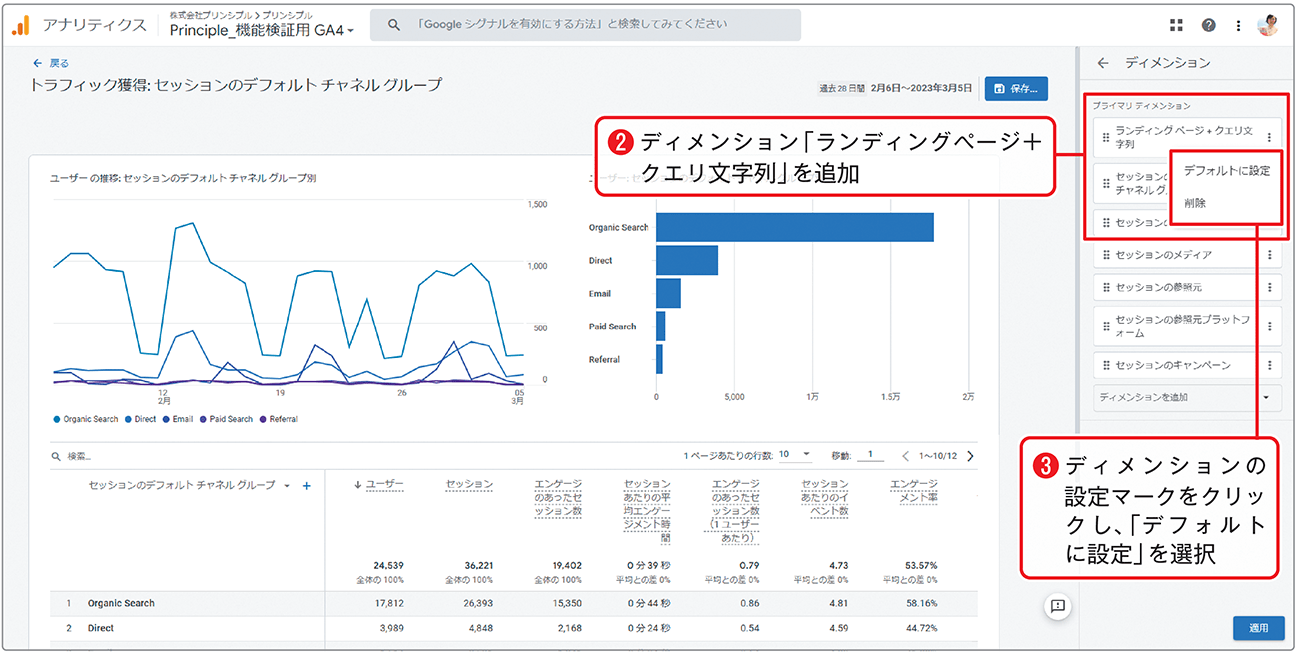Click the Paid Search bar in the bar chart
Image resolution: width=1300 pixels, height=653 pixels.
[660, 326]
